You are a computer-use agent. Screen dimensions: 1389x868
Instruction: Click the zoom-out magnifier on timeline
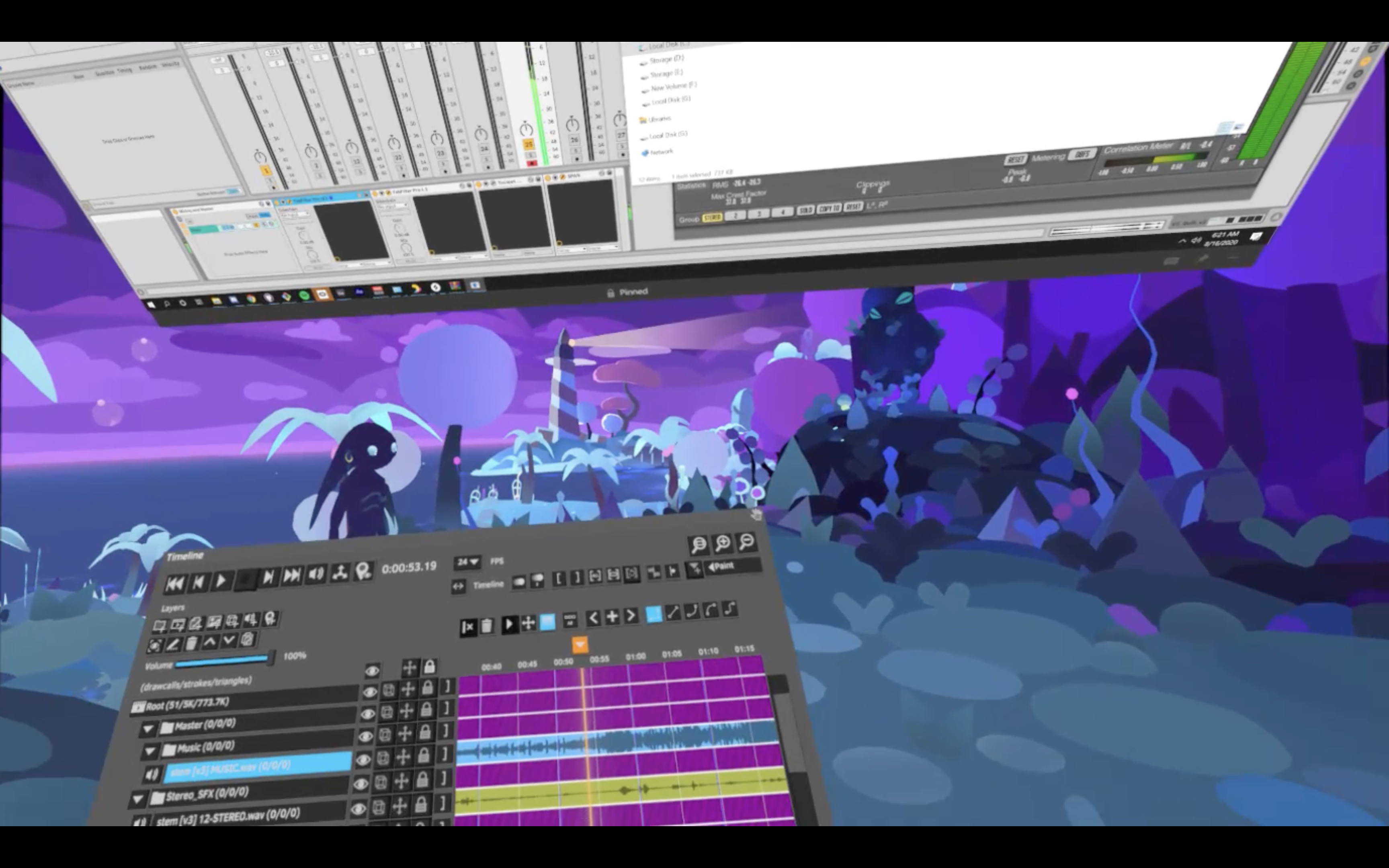tap(746, 541)
